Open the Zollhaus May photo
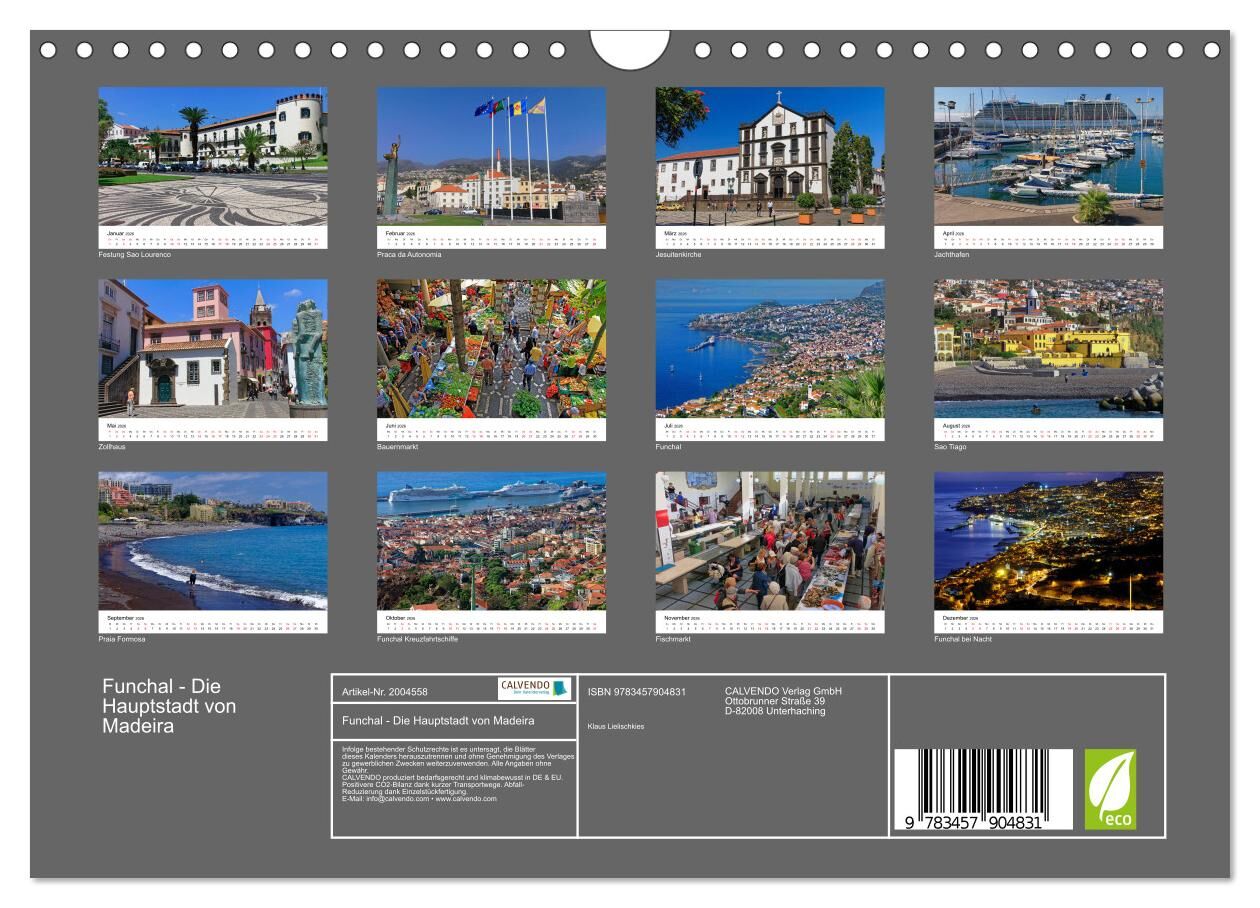This screenshot has height=908, width=1260. click(x=212, y=348)
